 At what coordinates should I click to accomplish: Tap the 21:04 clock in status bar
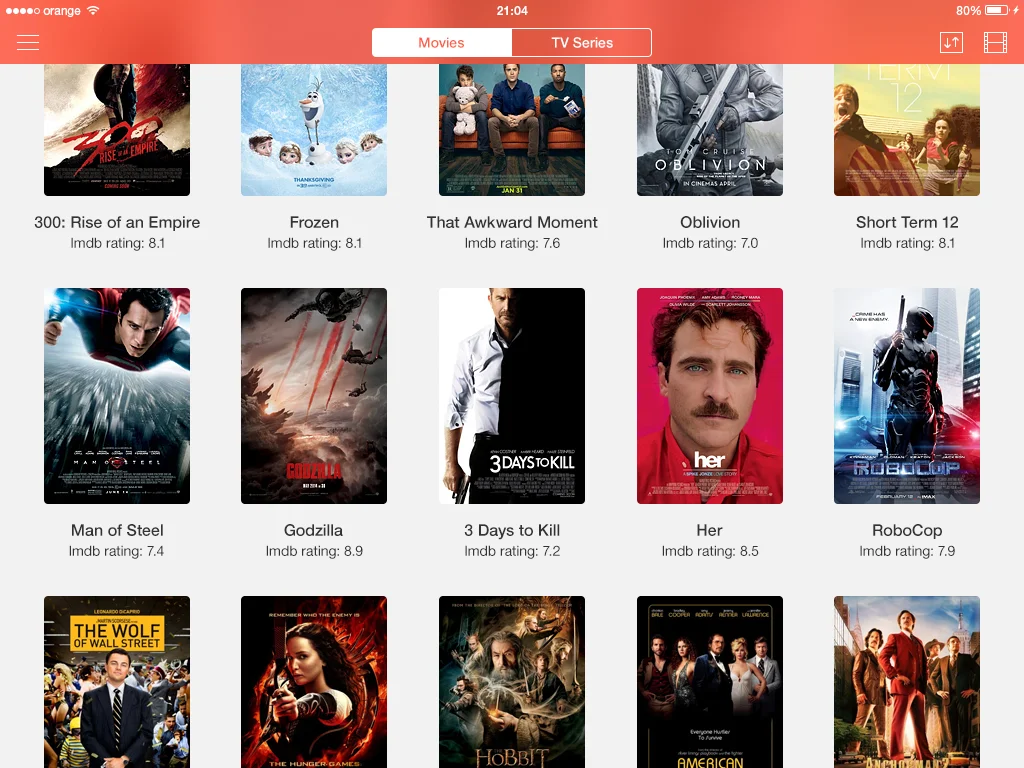point(512,10)
